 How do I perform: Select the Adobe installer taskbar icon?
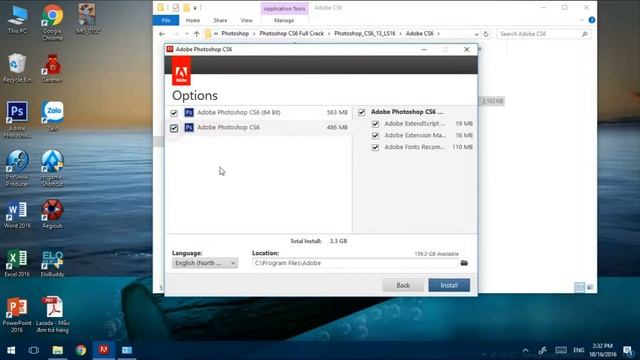point(104,350)
